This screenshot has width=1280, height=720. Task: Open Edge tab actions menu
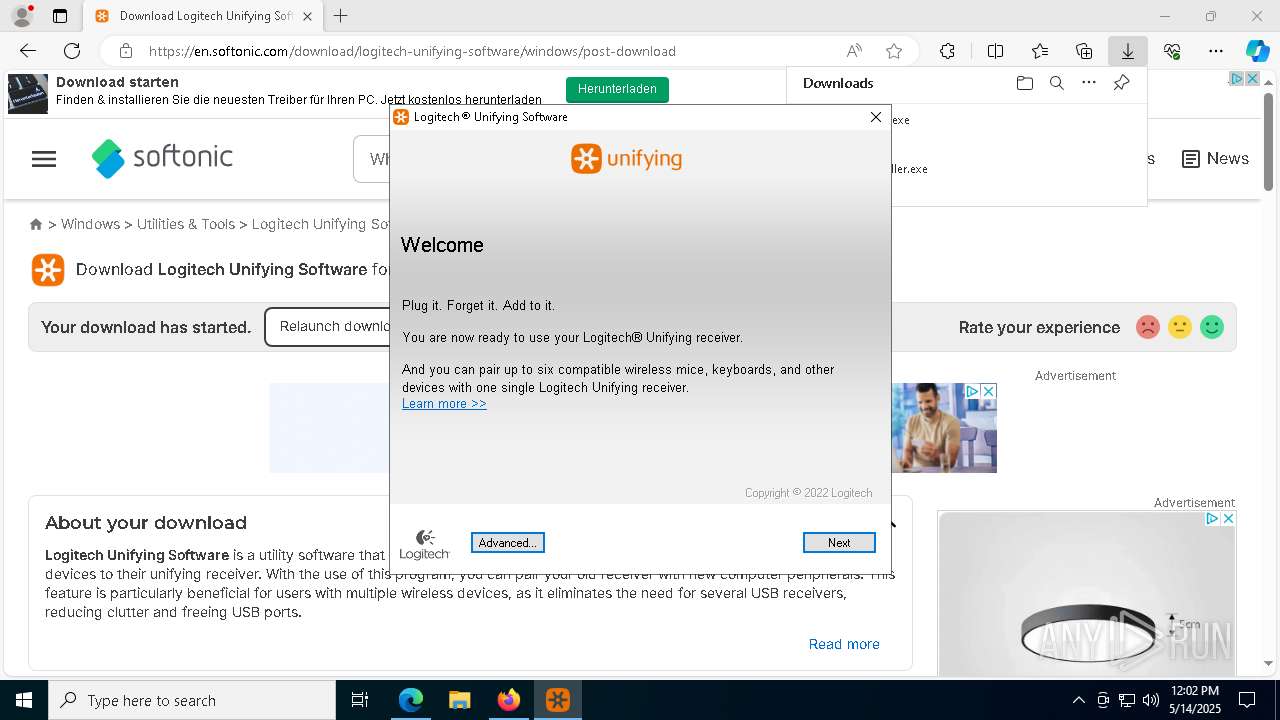pos(60,16)
